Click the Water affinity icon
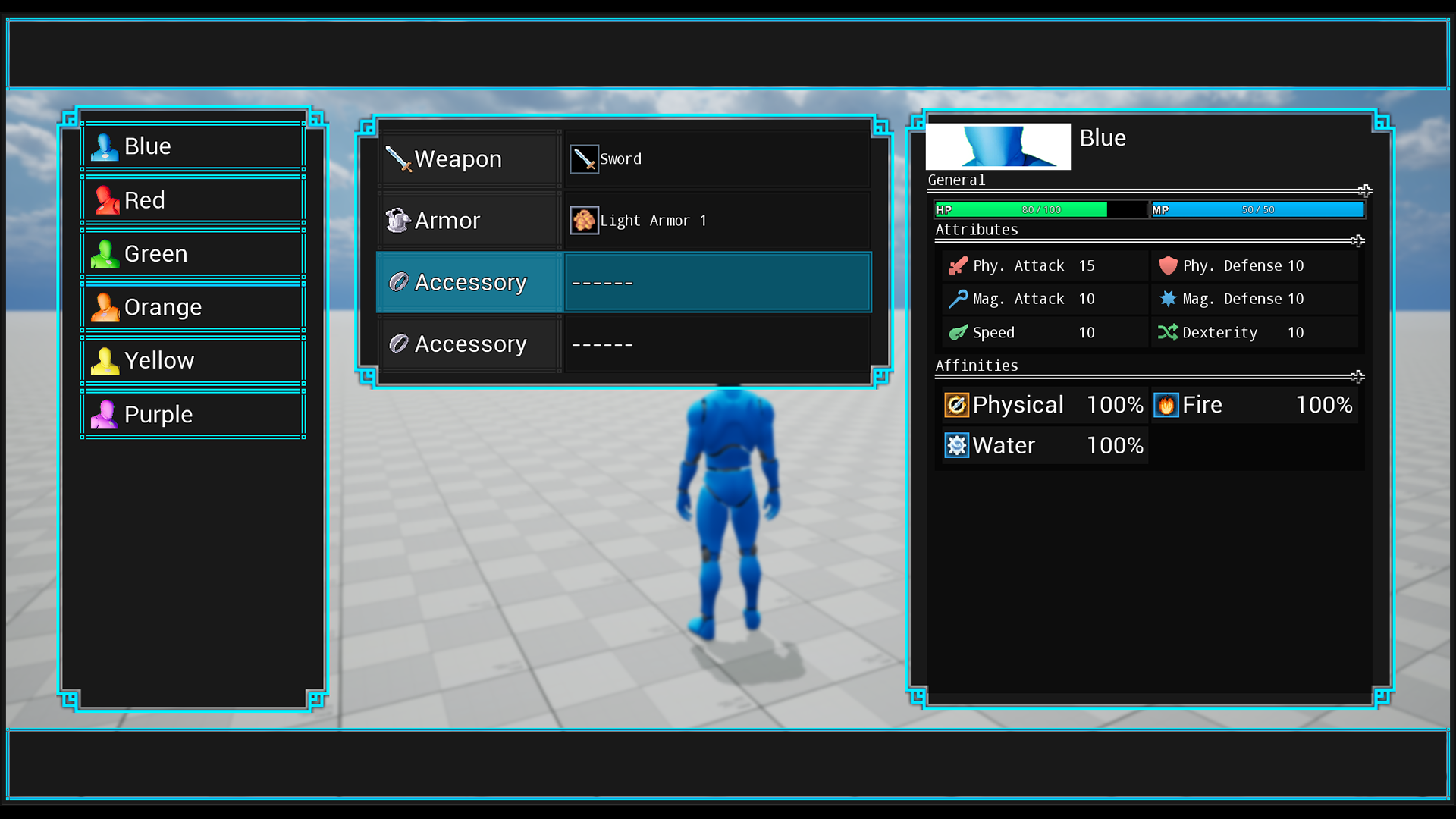 [957, 445]
